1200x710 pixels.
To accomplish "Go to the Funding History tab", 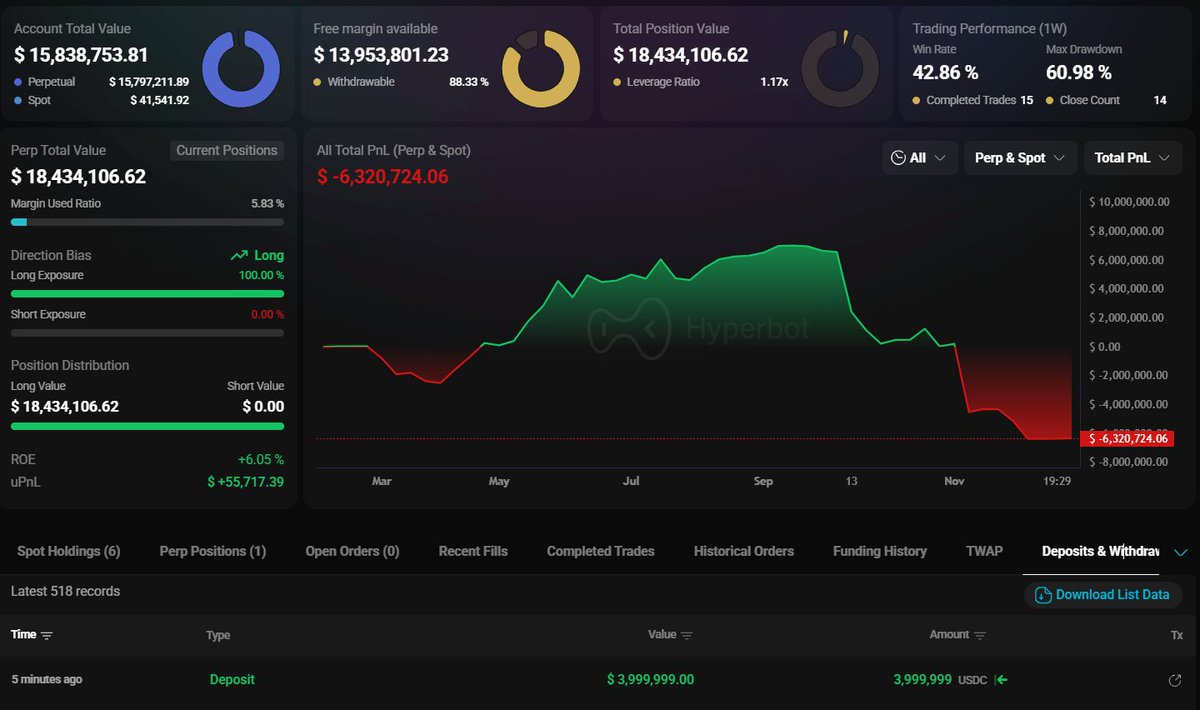I will point(879,551).
